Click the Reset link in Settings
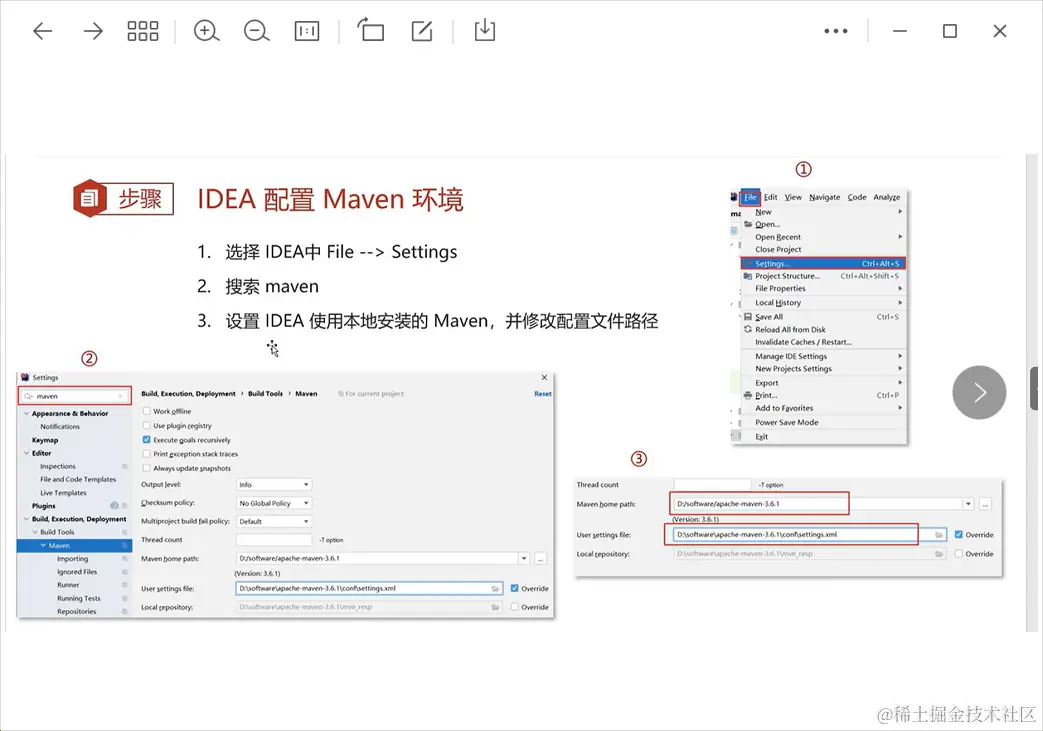Viewport: 1043px width, 731px height. (x=543, y=394)
